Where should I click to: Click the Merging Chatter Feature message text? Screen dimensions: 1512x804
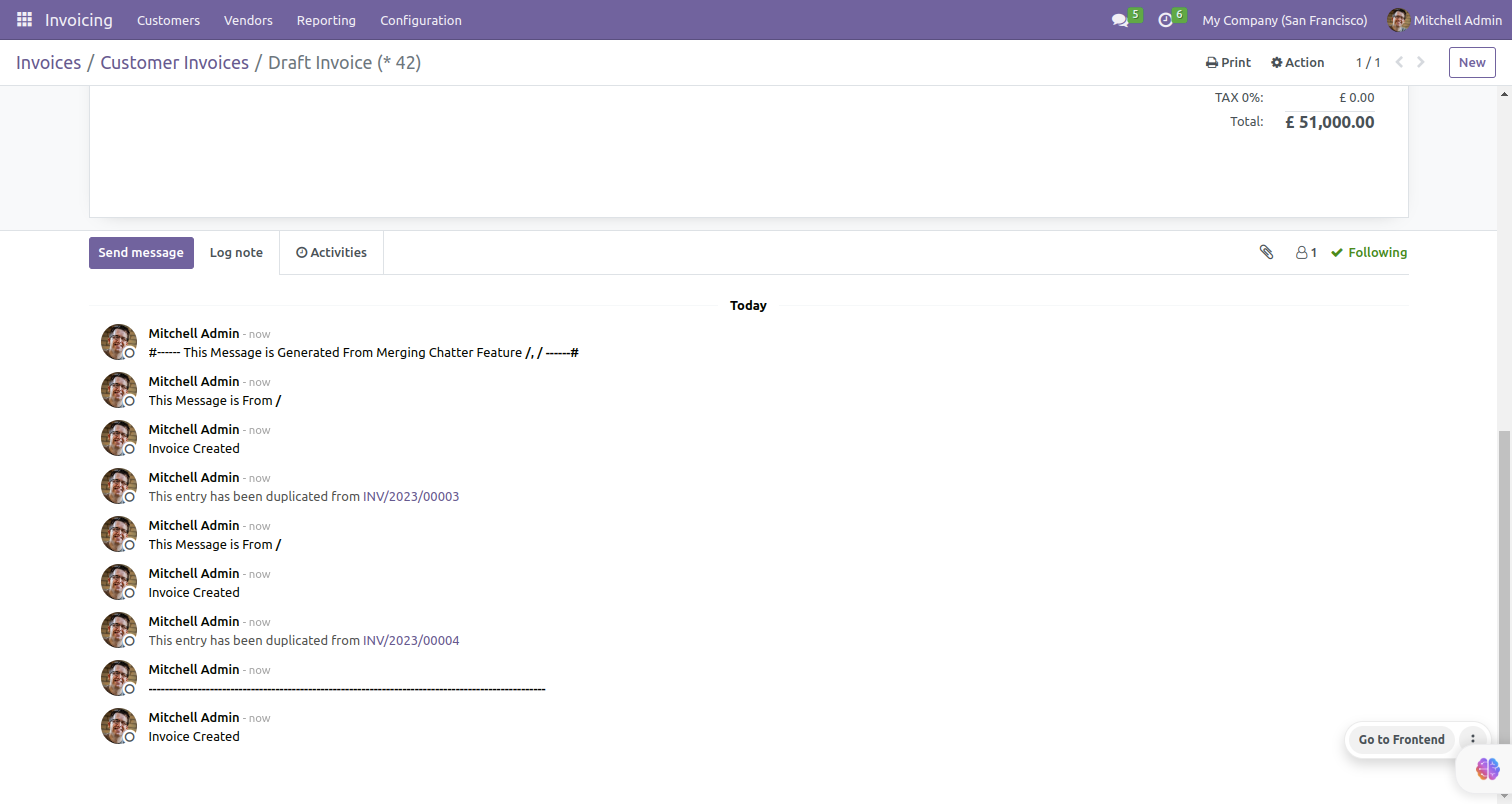pos(364,352)
